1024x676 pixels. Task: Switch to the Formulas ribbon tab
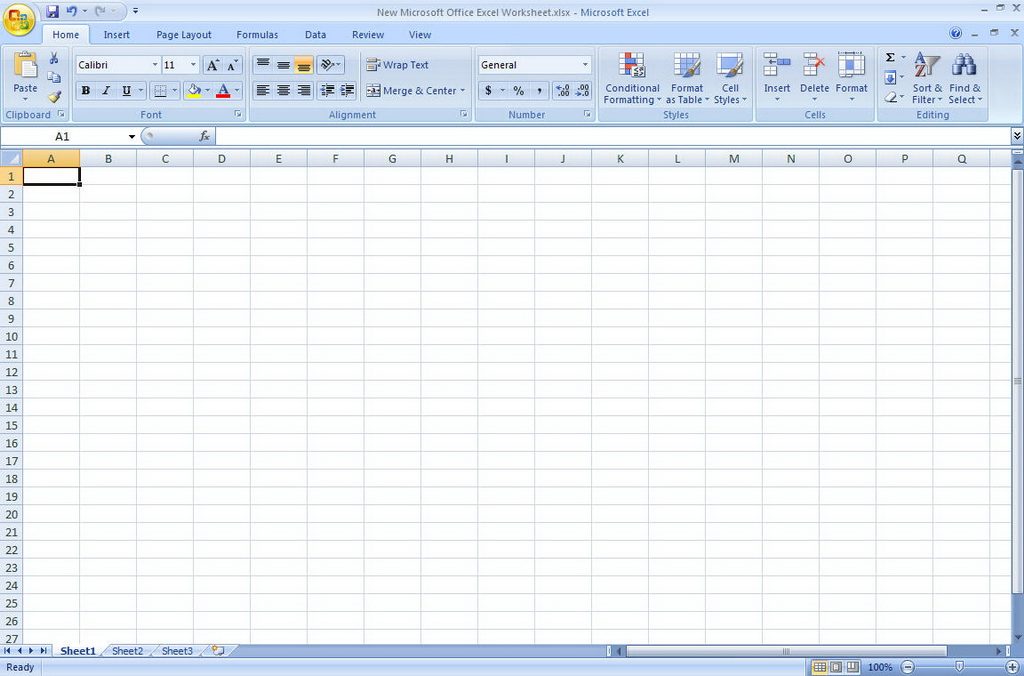[x=257, y=33]
